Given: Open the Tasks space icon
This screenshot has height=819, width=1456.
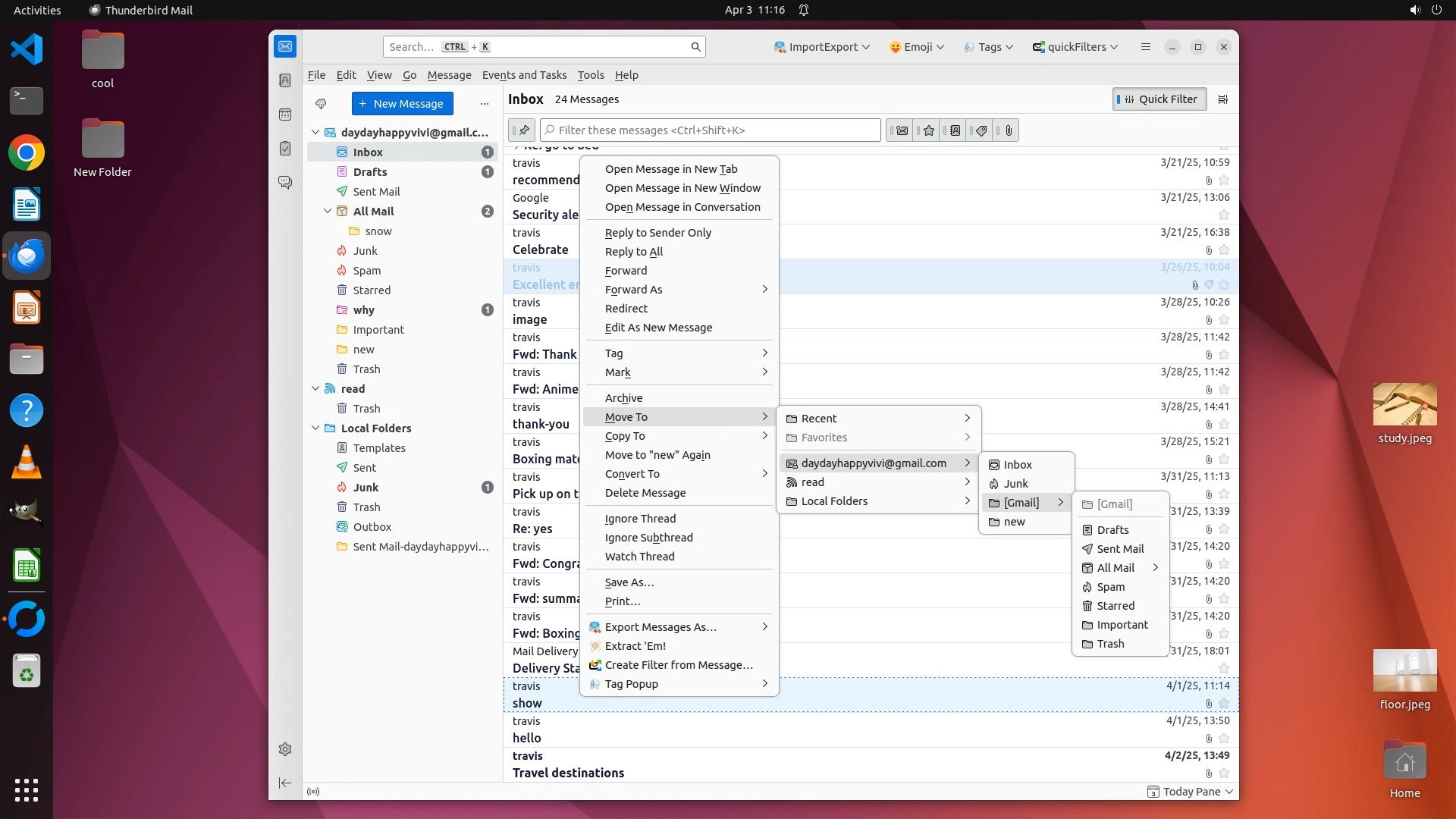Looking at the screenshot, I should (285, 149).
